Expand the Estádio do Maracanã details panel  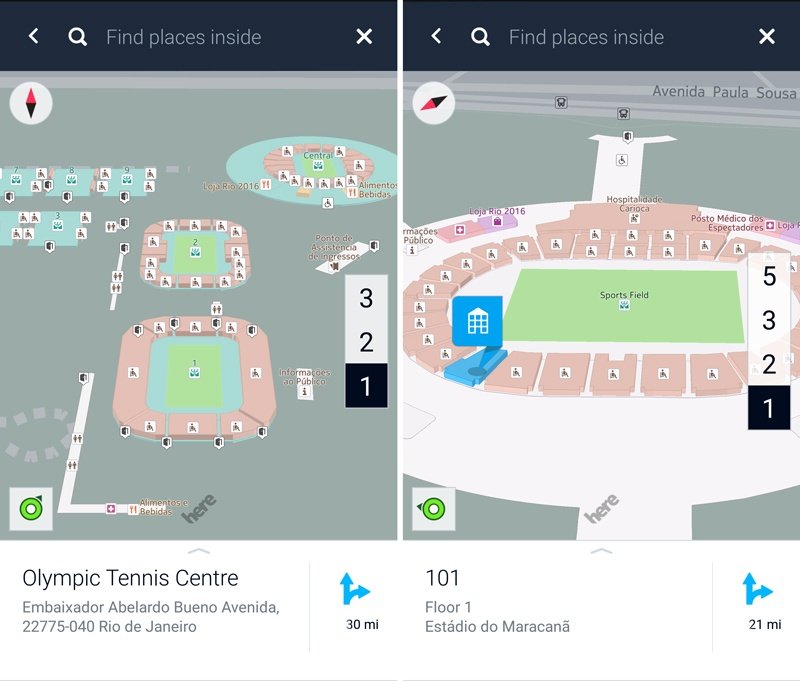[x=602, y=551]
